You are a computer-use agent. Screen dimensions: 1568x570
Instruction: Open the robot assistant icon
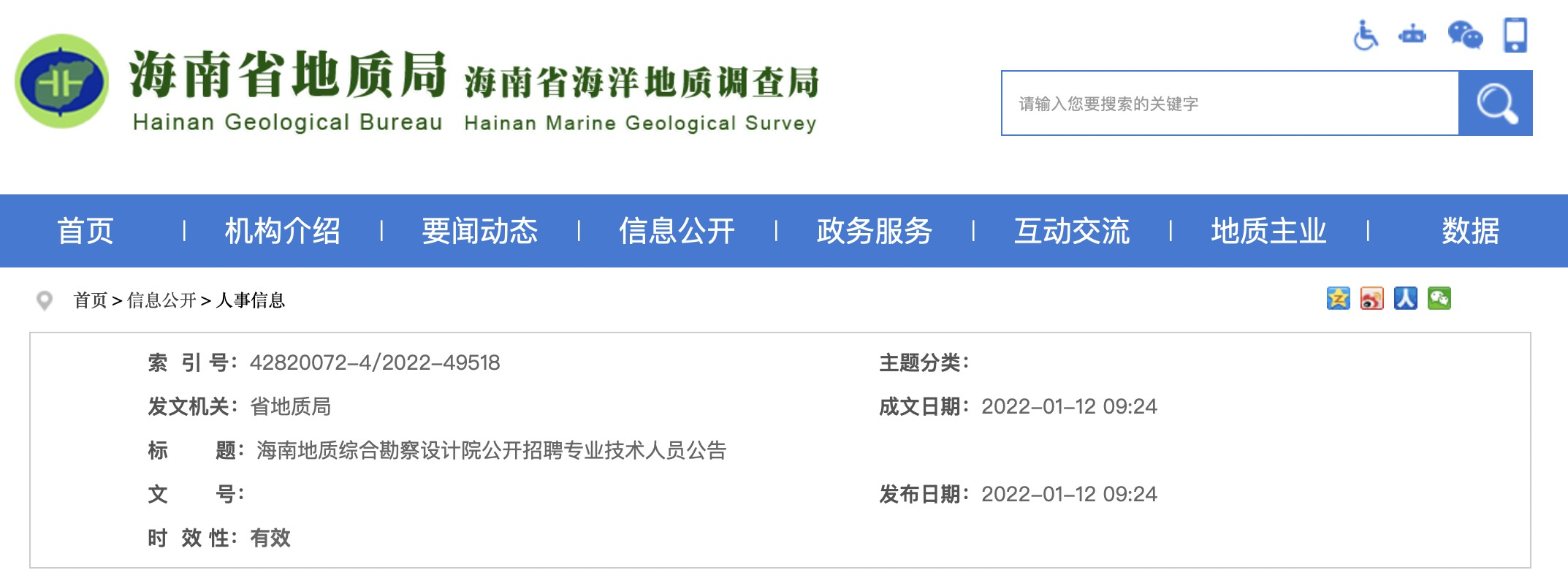point(1412,35)
